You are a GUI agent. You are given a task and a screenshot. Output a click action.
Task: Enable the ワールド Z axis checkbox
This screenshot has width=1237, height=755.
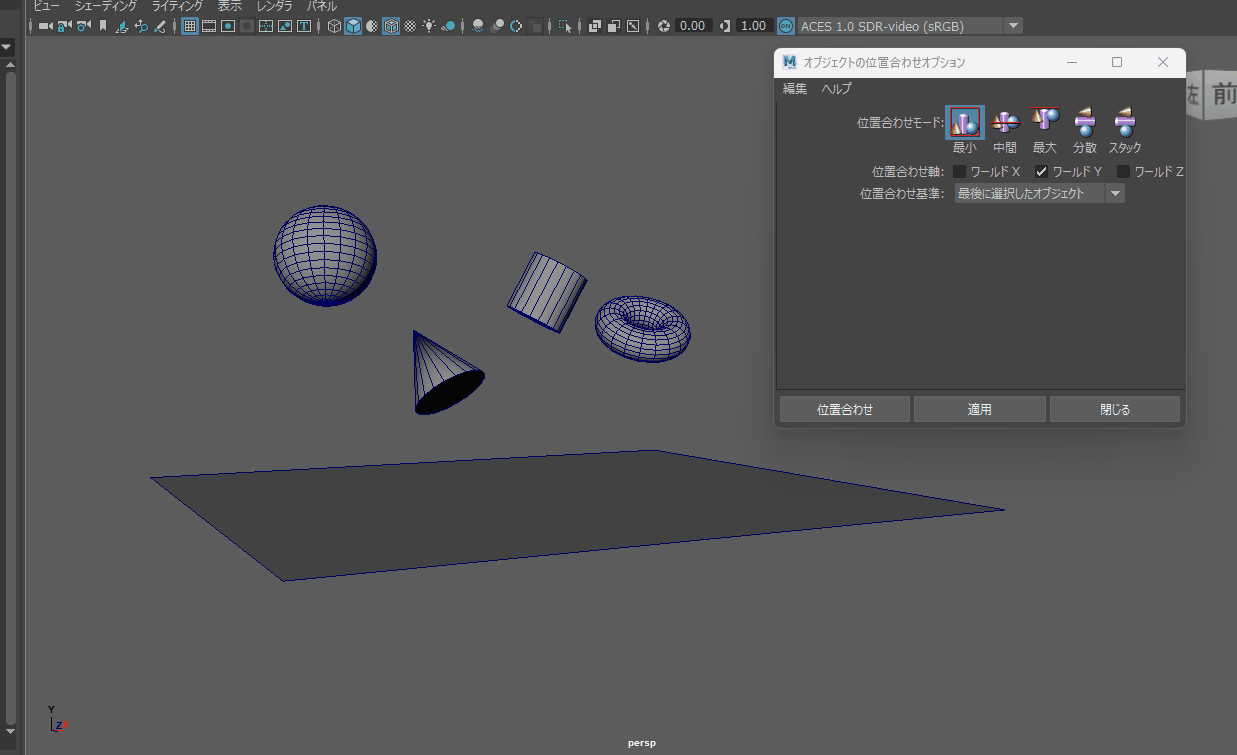coord(1123,172)
